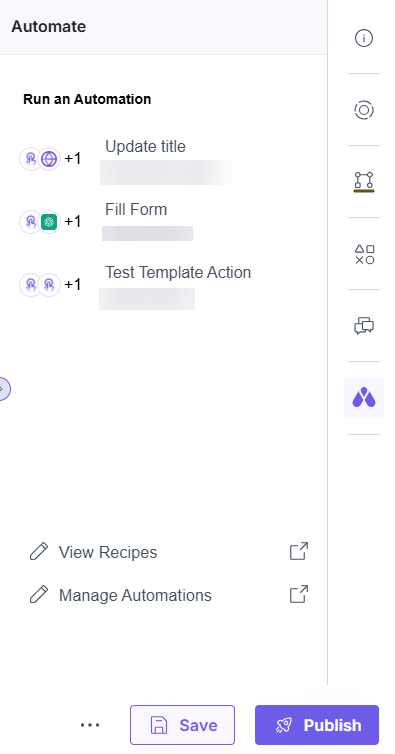The height and width of the screenshot is (754, 395).
Task: Open the three-dots more options menu
Action: pyautogui.click(x=90, y=725)
